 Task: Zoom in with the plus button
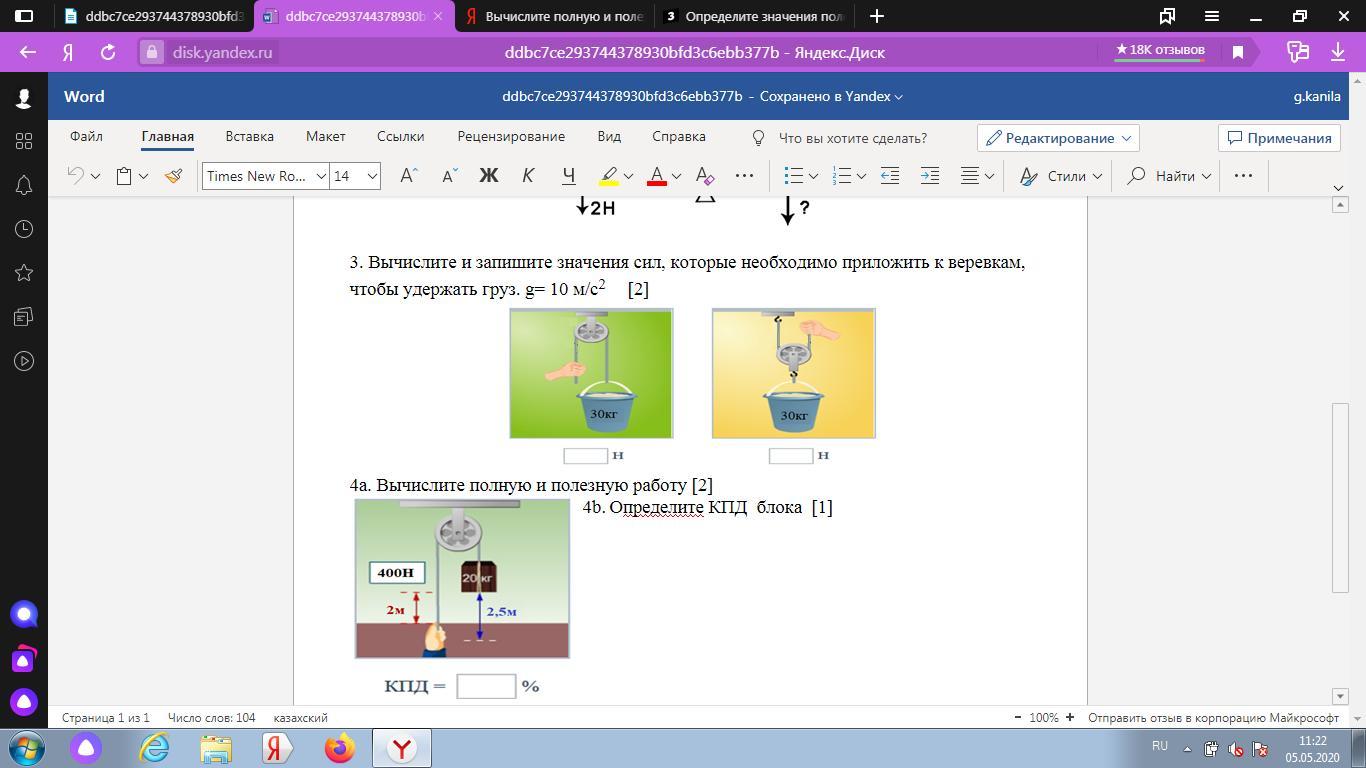pos(1069,718)
